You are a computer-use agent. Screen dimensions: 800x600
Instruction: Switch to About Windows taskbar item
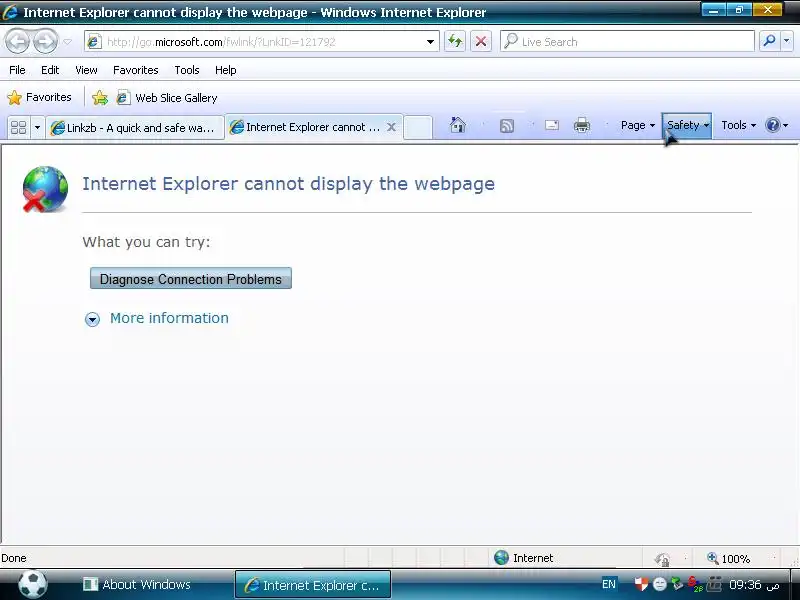click(137, 584)
